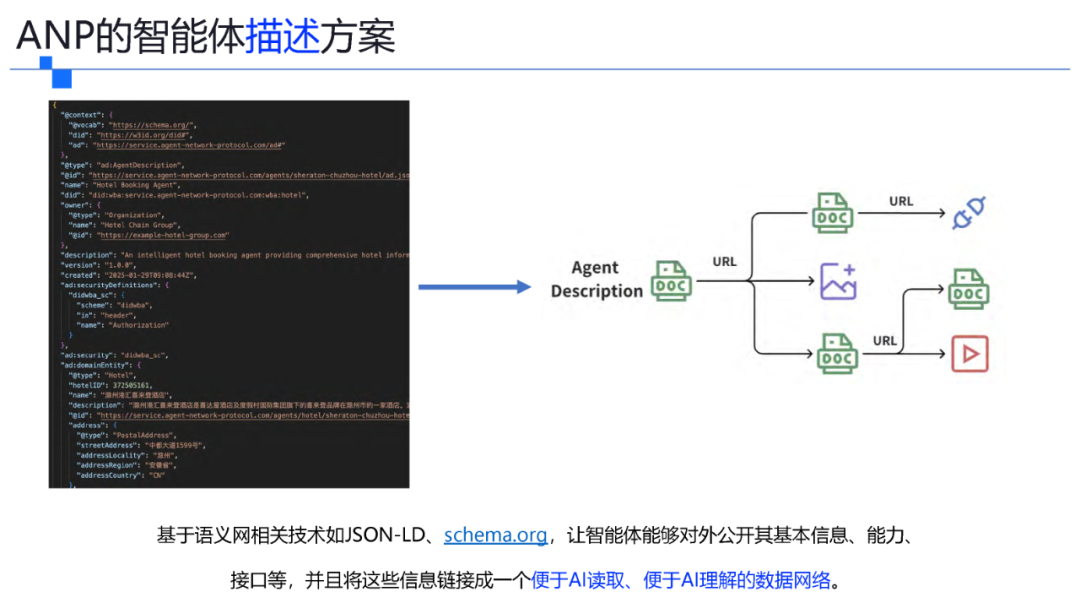Click the DOC icon left of the play icon
The width and height of the screenshot is (1080, 608).
point(837,353)
